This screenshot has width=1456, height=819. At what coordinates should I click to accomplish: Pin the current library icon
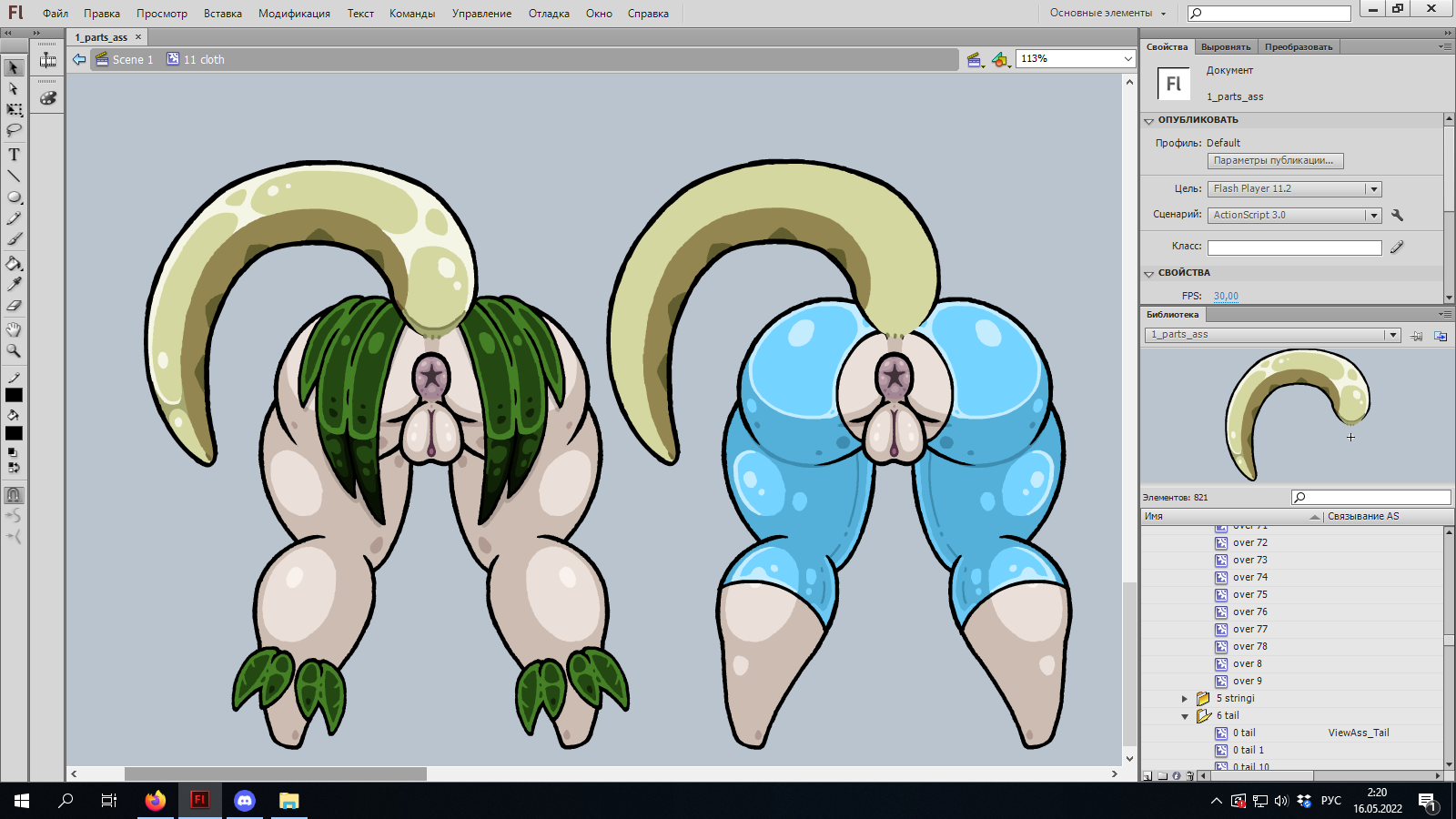pos(1417,336)
